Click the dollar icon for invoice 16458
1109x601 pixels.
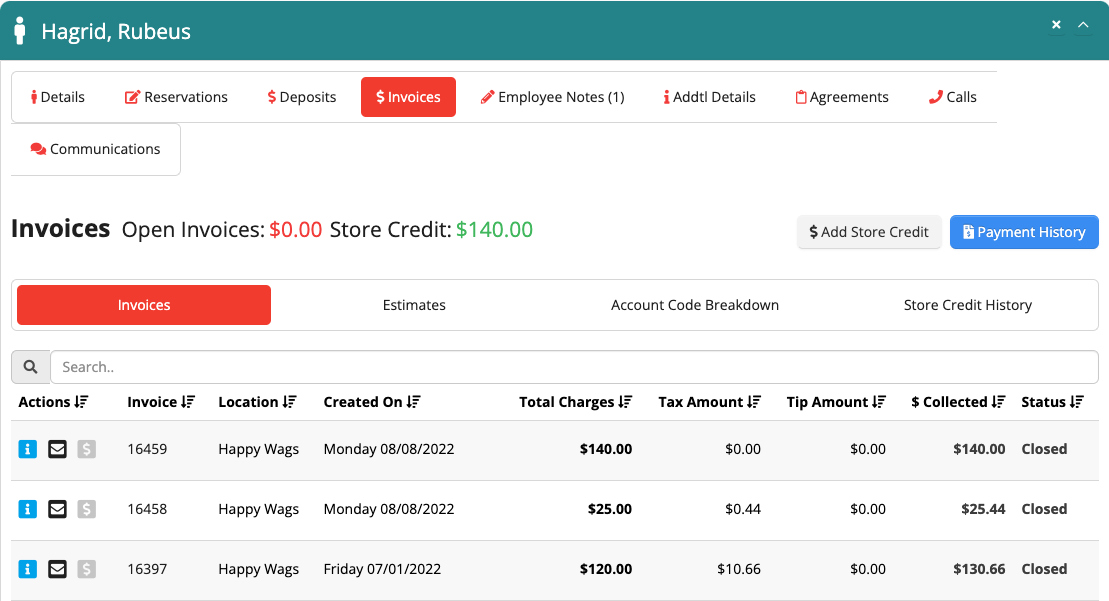(x=86, y=509)
